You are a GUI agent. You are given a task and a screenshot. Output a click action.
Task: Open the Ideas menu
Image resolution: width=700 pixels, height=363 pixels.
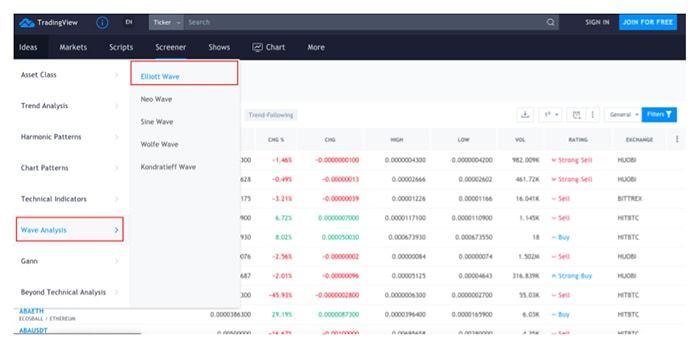(28, 47)
